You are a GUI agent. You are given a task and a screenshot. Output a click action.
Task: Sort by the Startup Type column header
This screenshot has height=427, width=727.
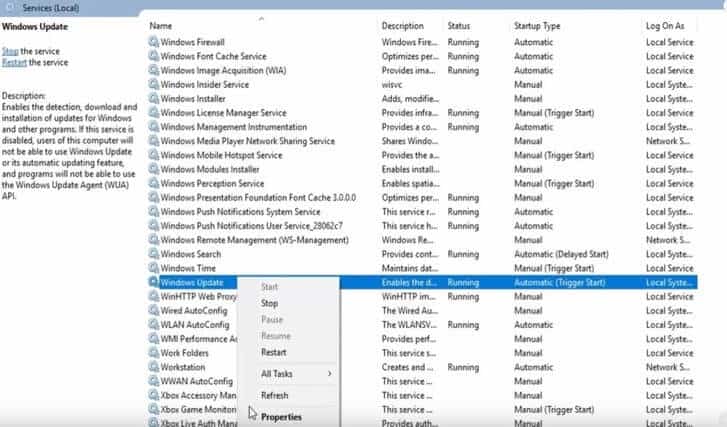click(x=537, y=26)
